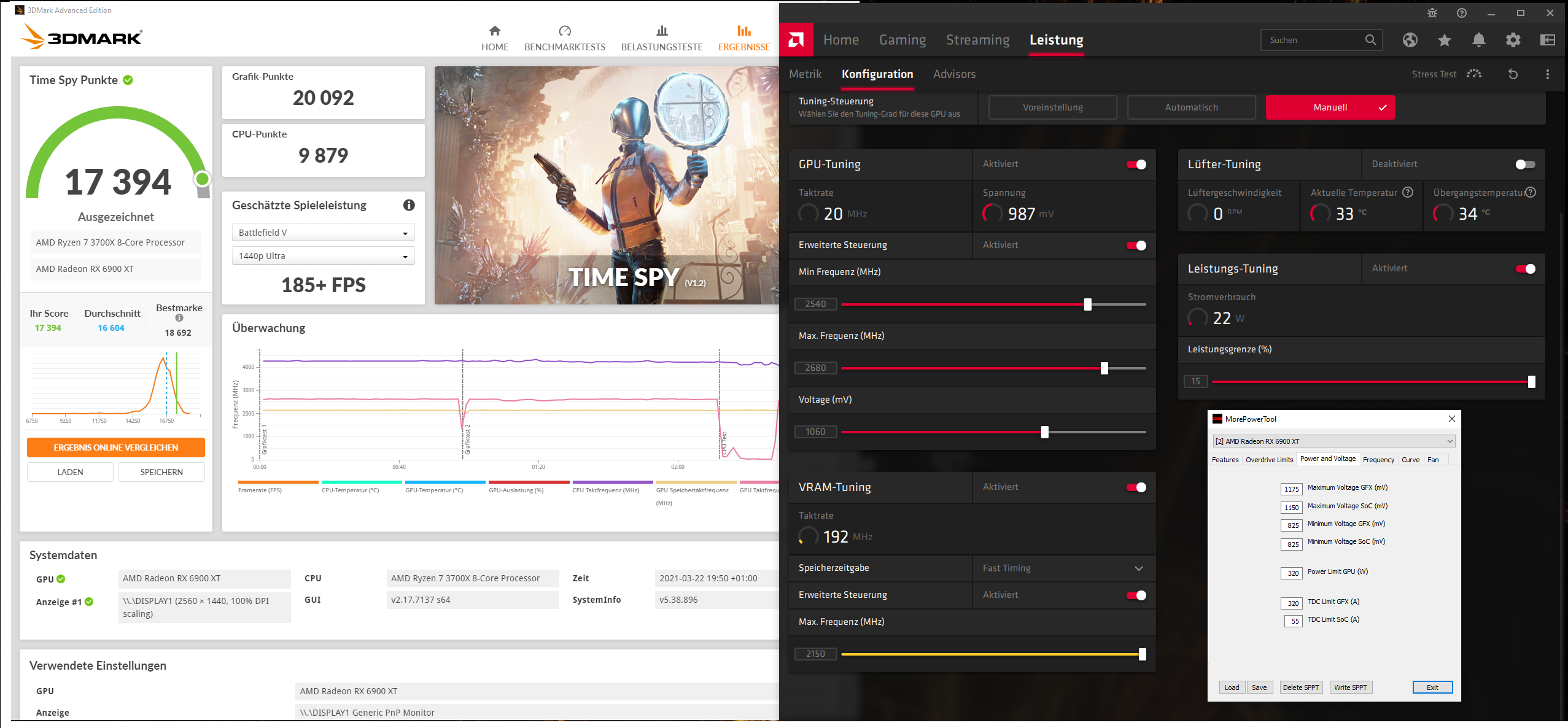Click the reset arrow icon next to Stress Test
Viewport: 1568px width, 728px height.
pos(1513,74)
